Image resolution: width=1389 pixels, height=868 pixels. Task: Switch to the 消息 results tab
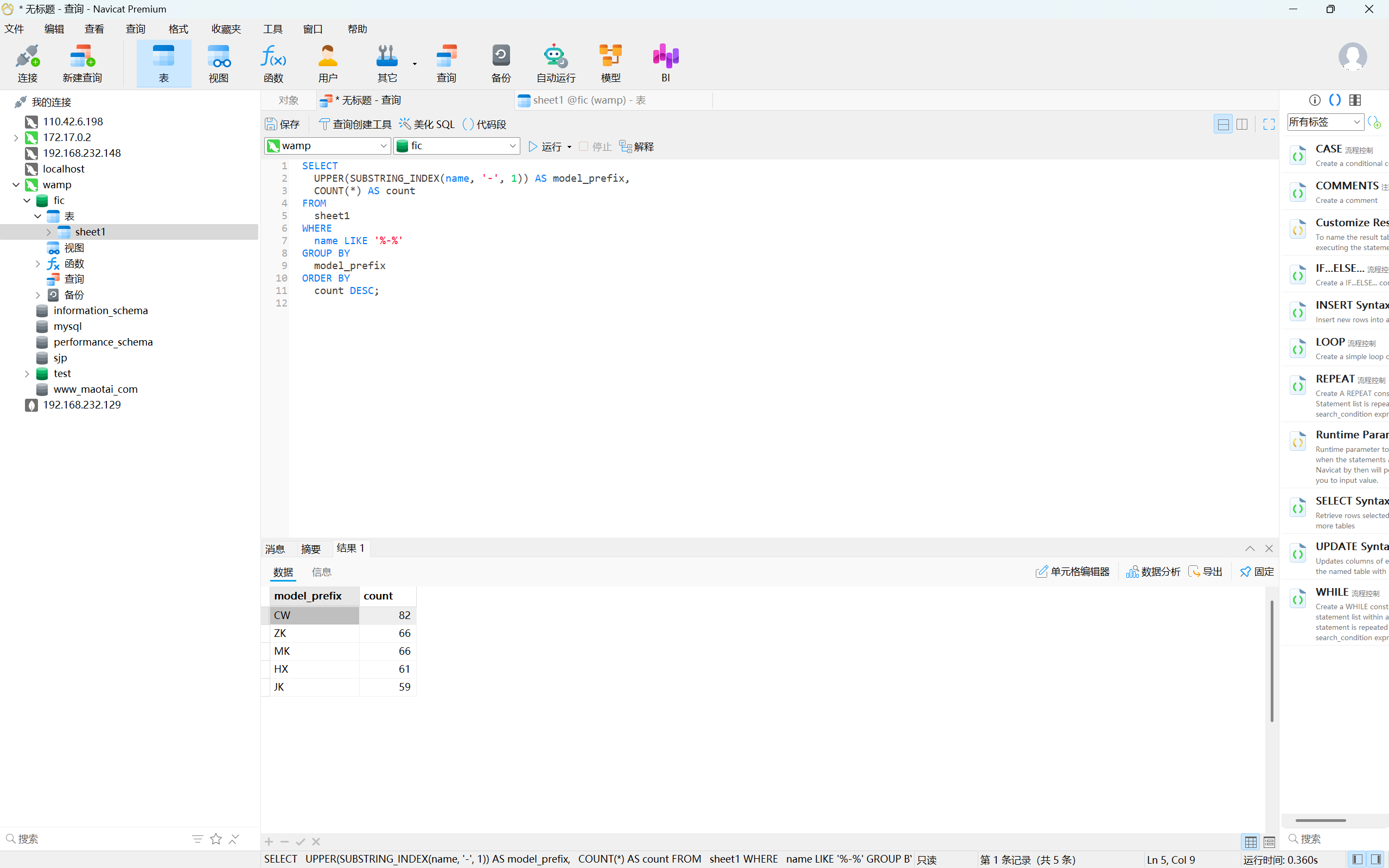275,549
